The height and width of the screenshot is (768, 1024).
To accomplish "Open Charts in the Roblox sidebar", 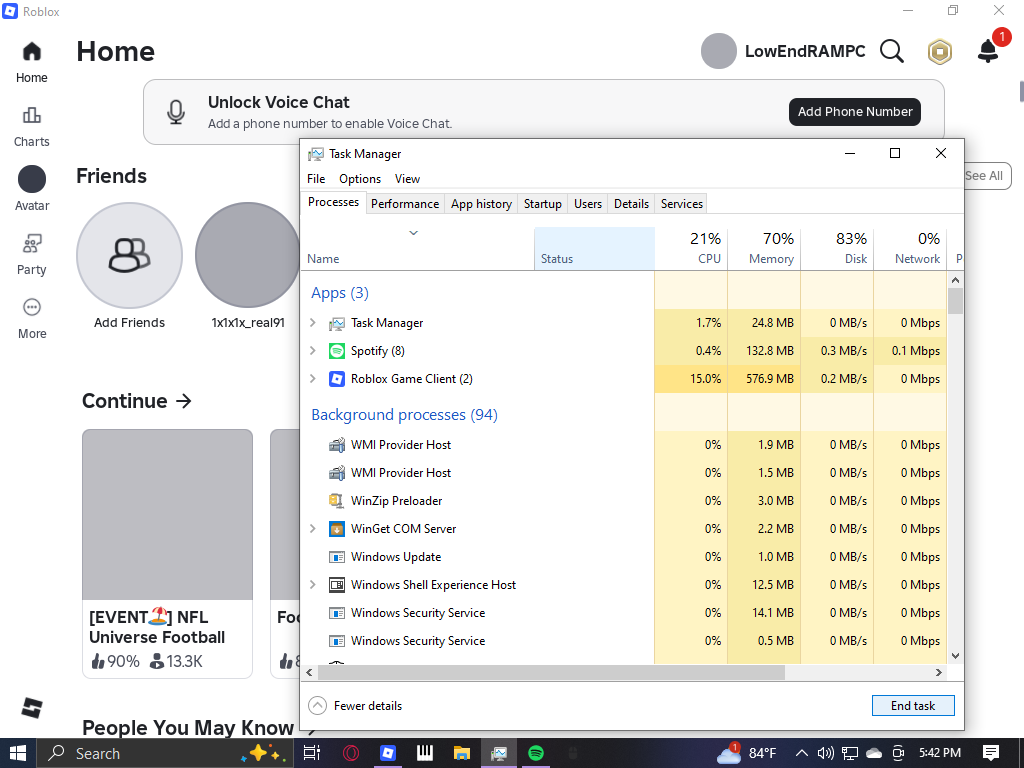I will [x=31, y=116].
